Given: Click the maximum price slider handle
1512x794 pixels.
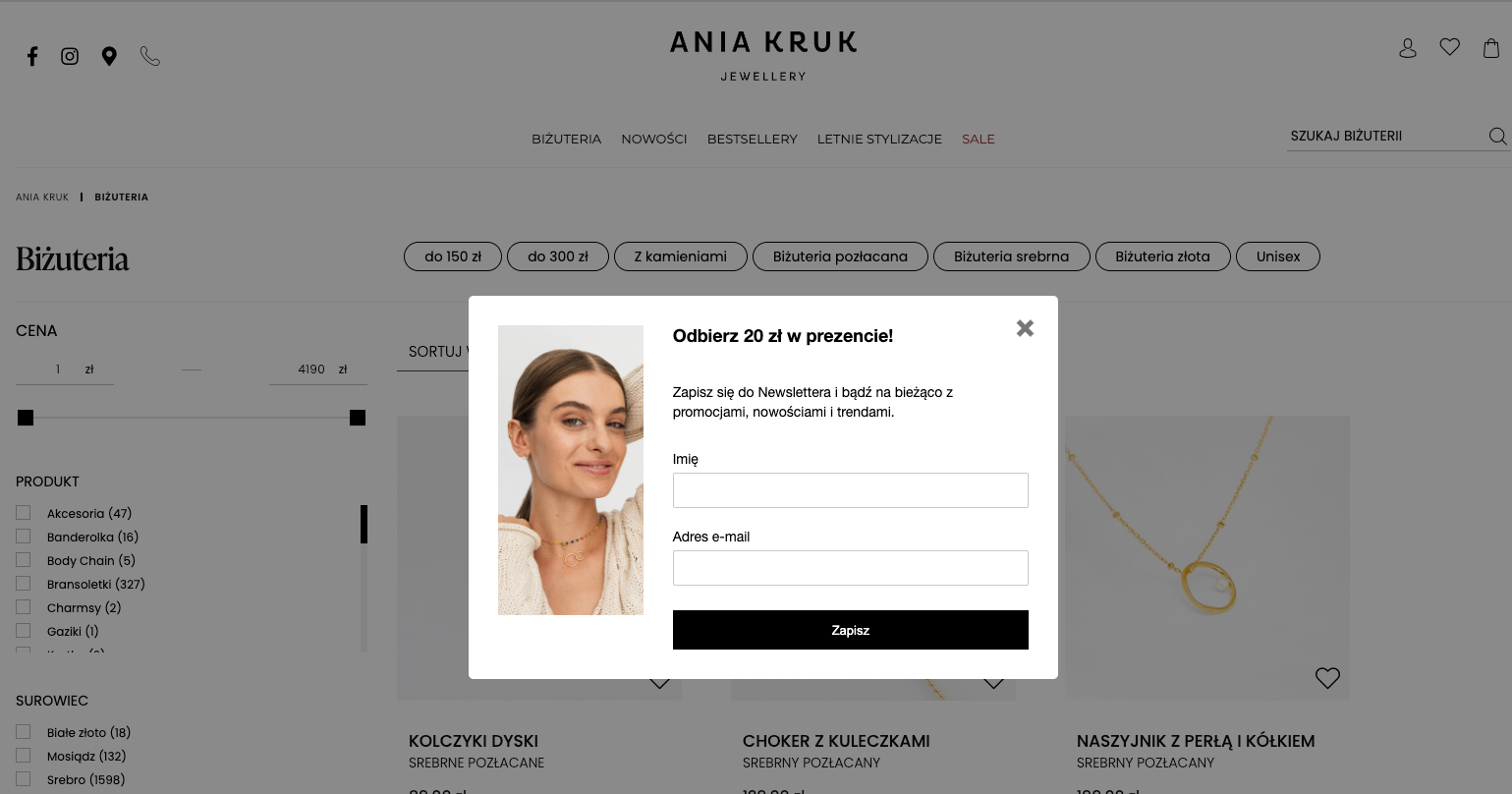Looking at the screenshot, I should (x=358, y=418).
